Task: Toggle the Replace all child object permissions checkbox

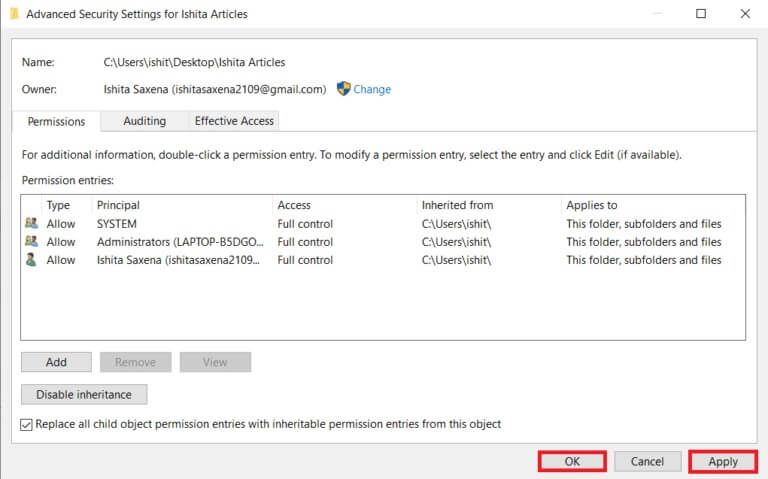Action: click(x=26, y=425)
